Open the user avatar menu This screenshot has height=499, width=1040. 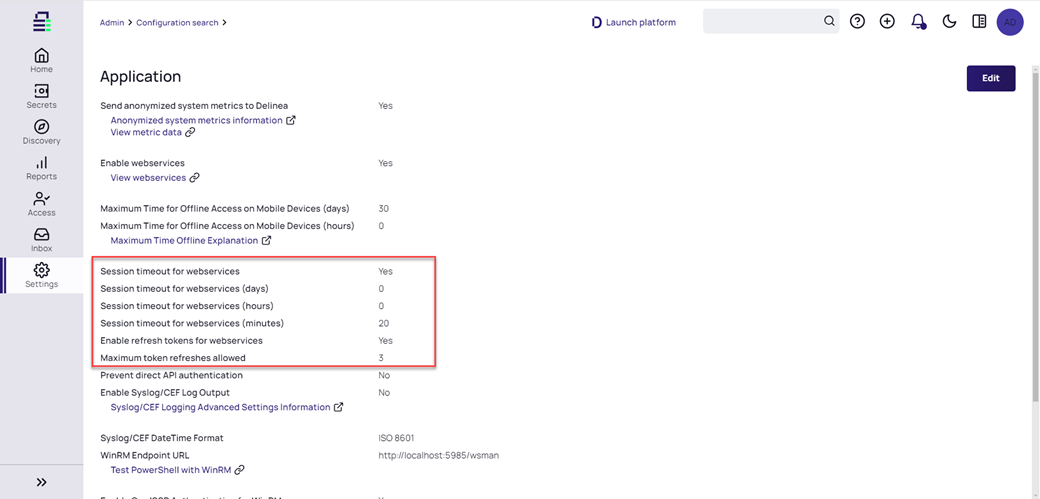[1010, 22]
